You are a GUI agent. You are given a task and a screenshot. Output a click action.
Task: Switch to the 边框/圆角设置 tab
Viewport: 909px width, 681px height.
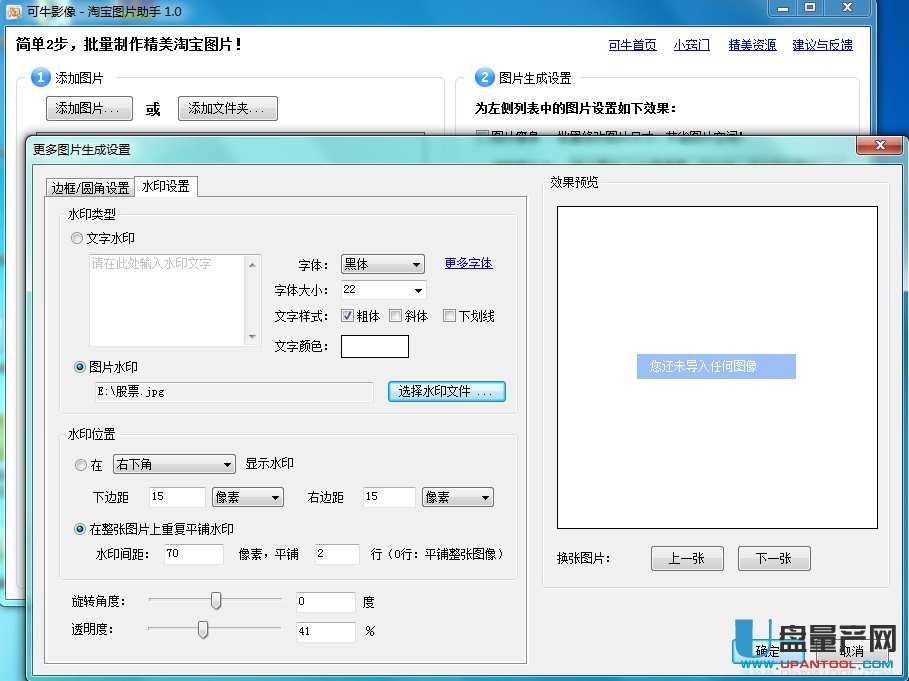[90, 186]
